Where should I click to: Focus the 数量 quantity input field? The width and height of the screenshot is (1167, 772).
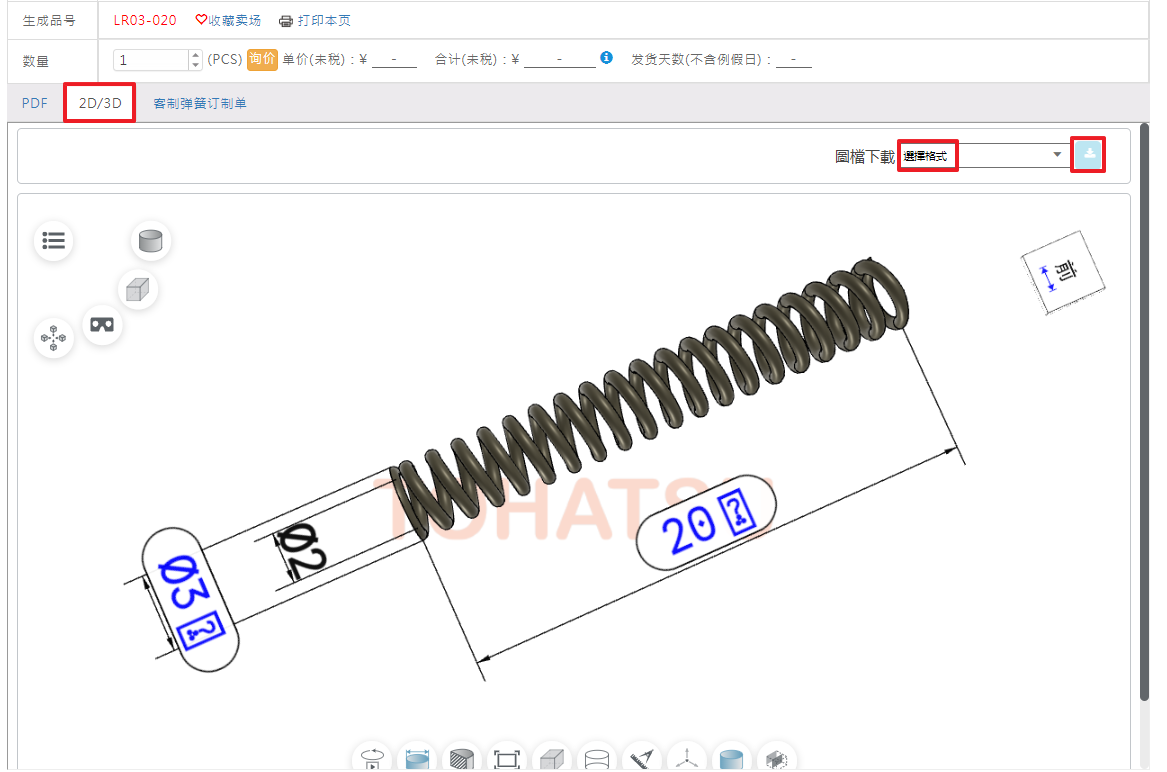(151, 60)
